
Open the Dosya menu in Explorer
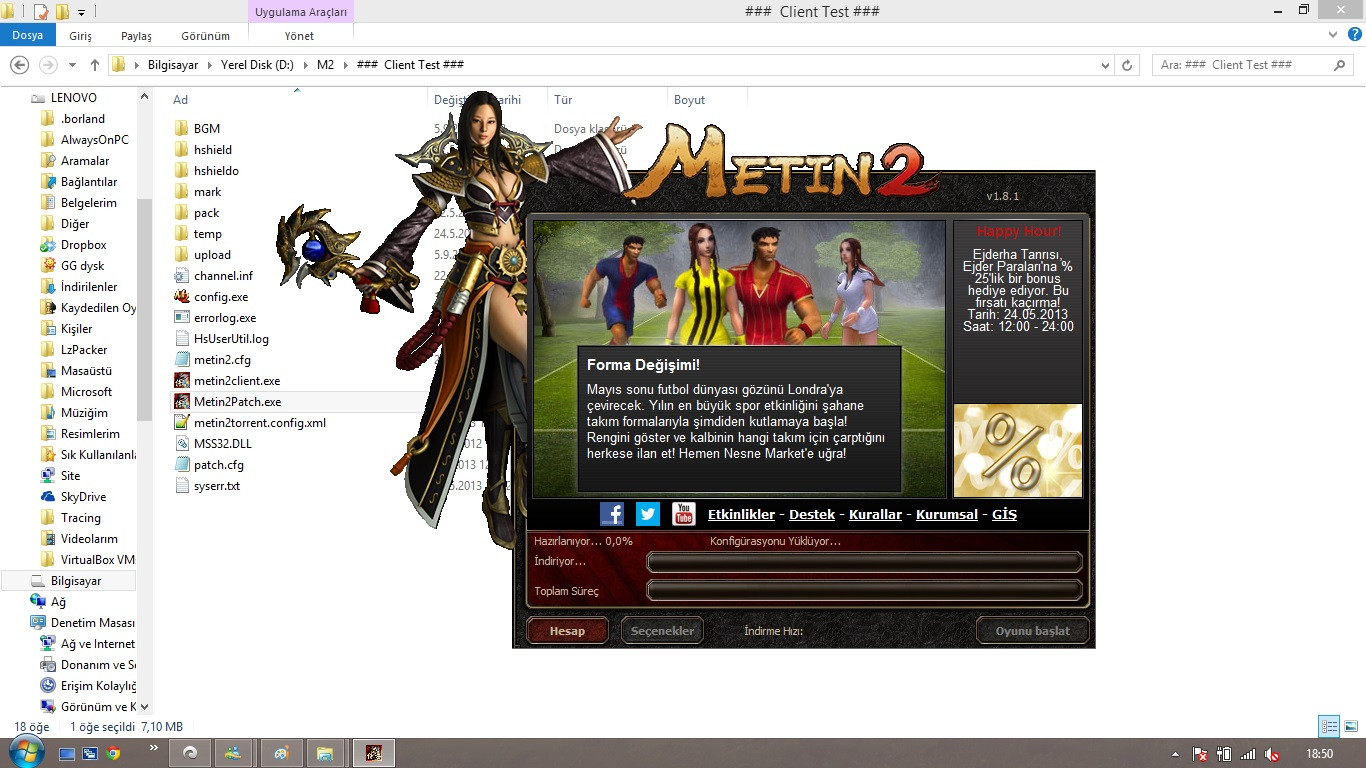click(28, 34)
